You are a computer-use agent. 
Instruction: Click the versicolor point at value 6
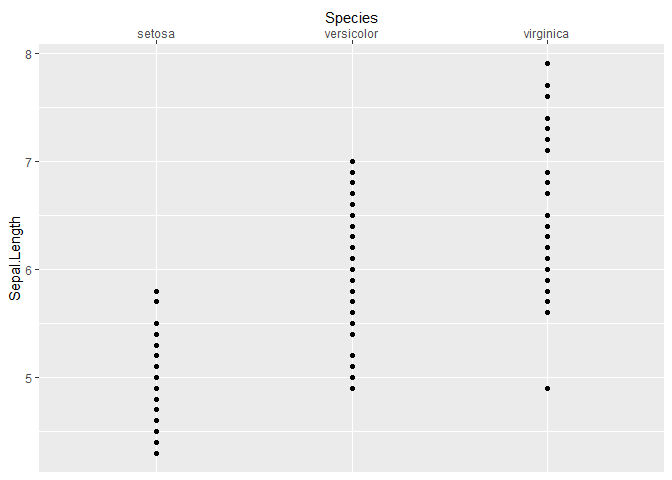(352, 270)
